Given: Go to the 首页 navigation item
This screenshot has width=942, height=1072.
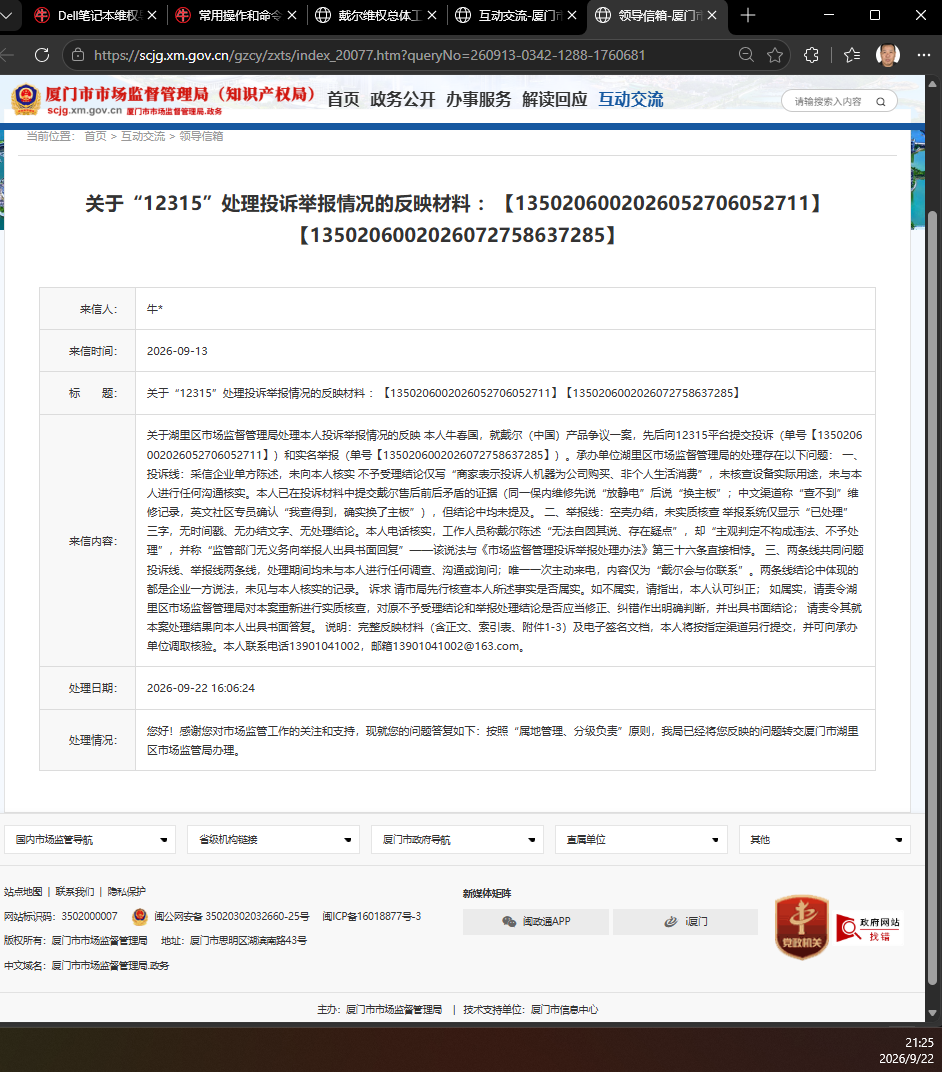Looking at the screenshot, I should click(343, 100).
